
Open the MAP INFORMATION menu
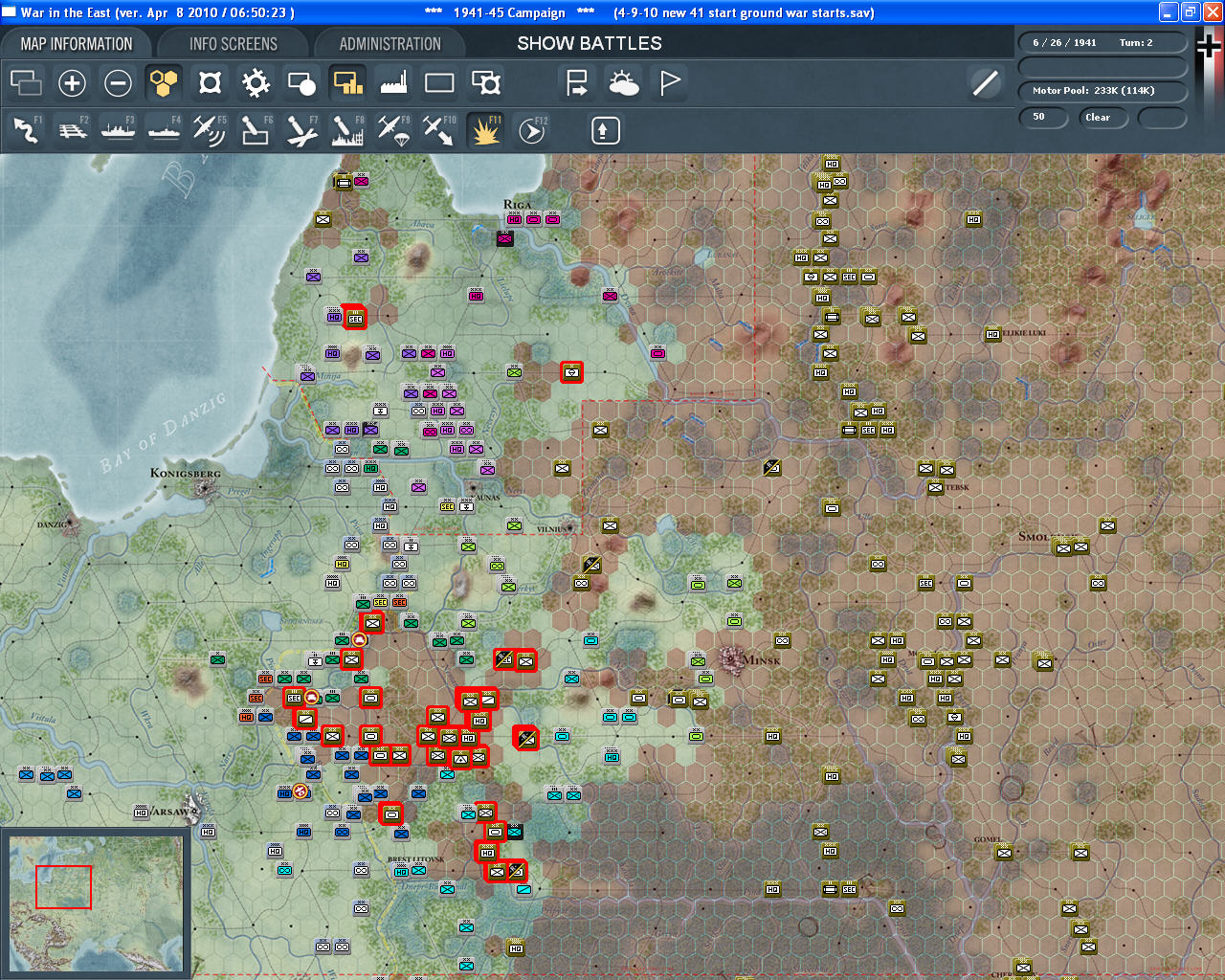tap(77, 43)
